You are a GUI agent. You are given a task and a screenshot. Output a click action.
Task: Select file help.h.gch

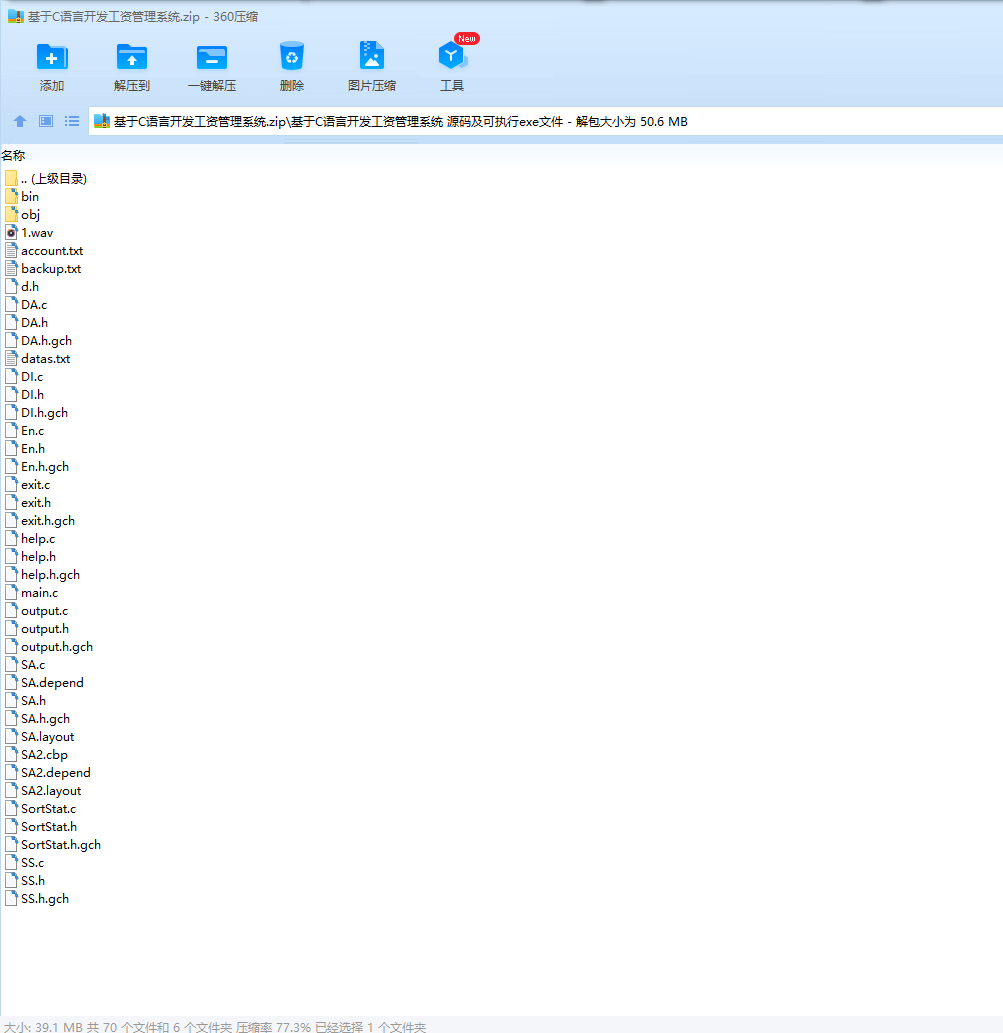(42, 574)
